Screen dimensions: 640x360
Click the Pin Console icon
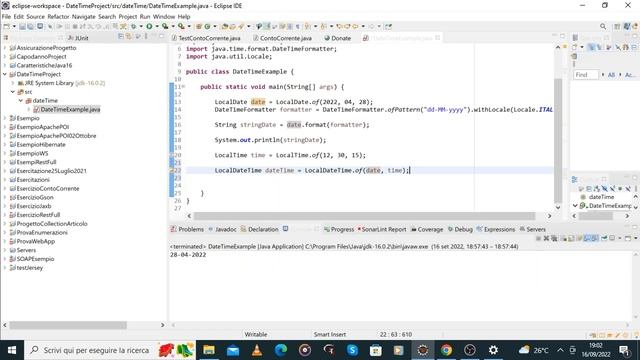[x=604, y=238]
